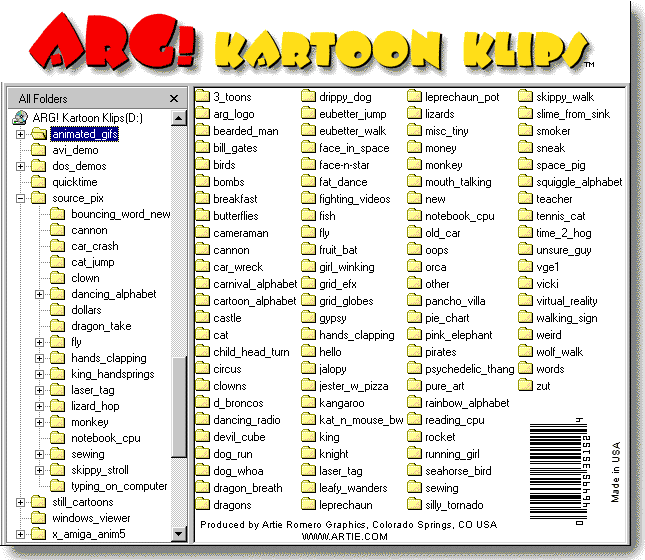645x560 pixels.
Task: Click the zut folder icon
Action: coord(525,386)
